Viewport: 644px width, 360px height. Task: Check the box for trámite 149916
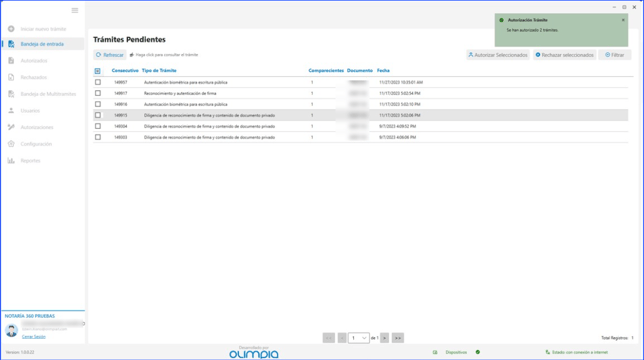[x=98, y=104]
